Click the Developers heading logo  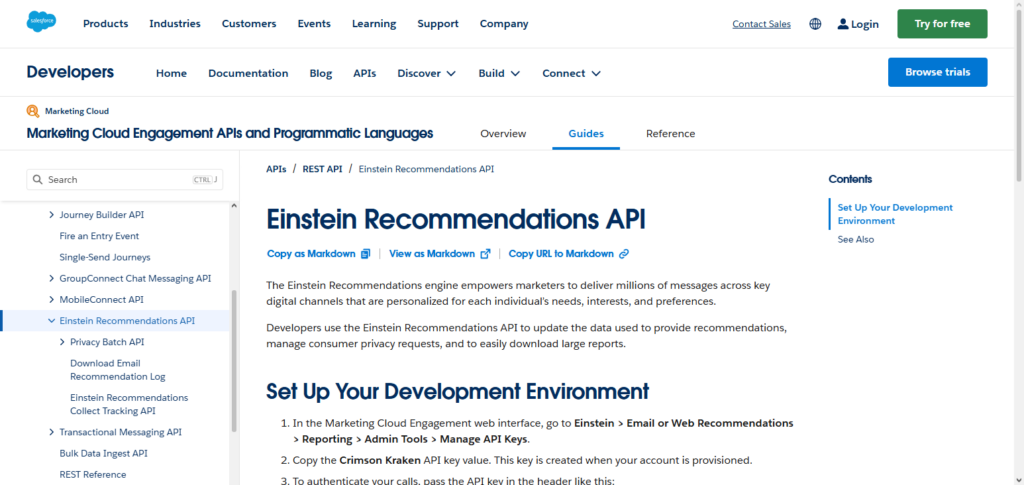(71, 72)
